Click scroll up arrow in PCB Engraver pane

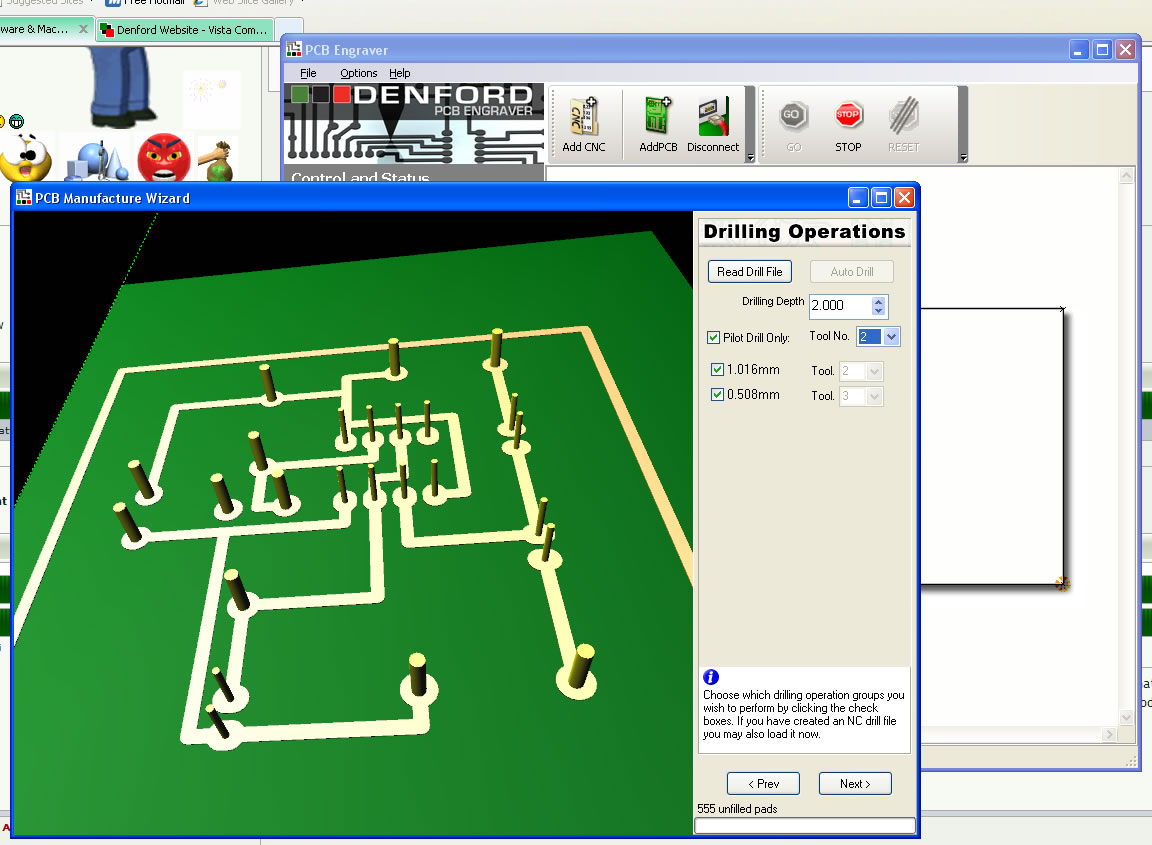point(1126,176)
